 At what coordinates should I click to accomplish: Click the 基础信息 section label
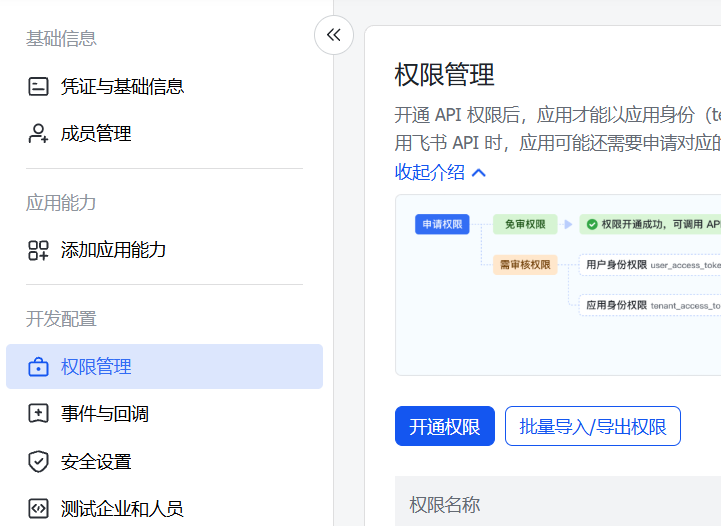[61, 39]
